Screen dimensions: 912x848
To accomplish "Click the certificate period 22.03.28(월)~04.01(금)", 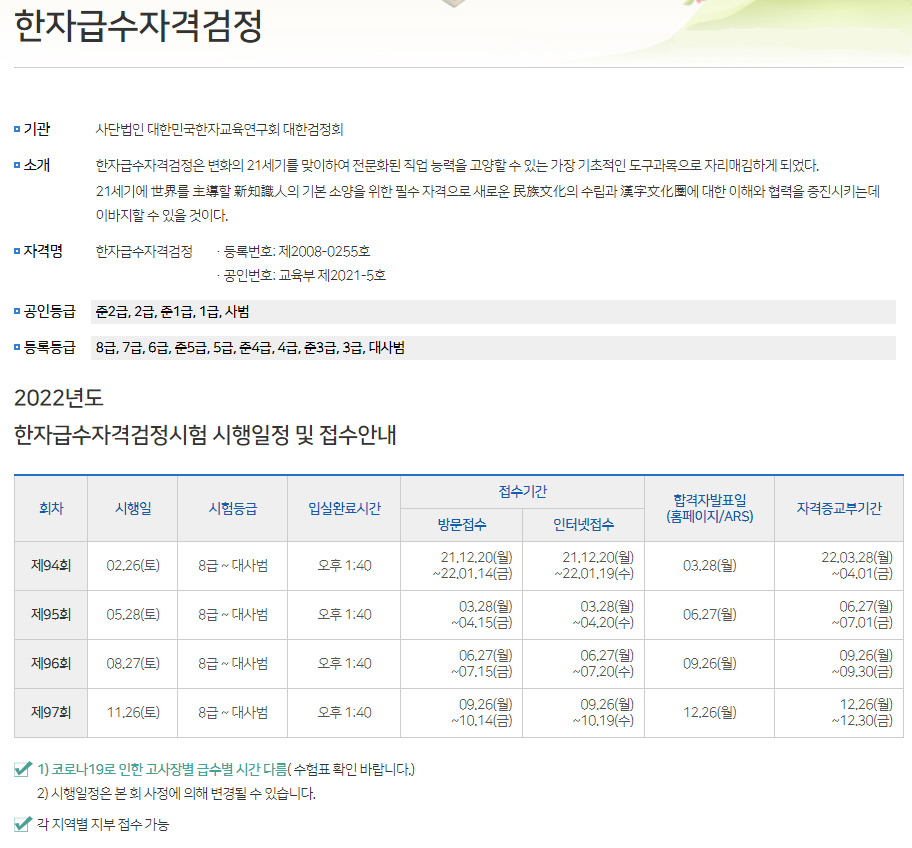I will [857, 565].
